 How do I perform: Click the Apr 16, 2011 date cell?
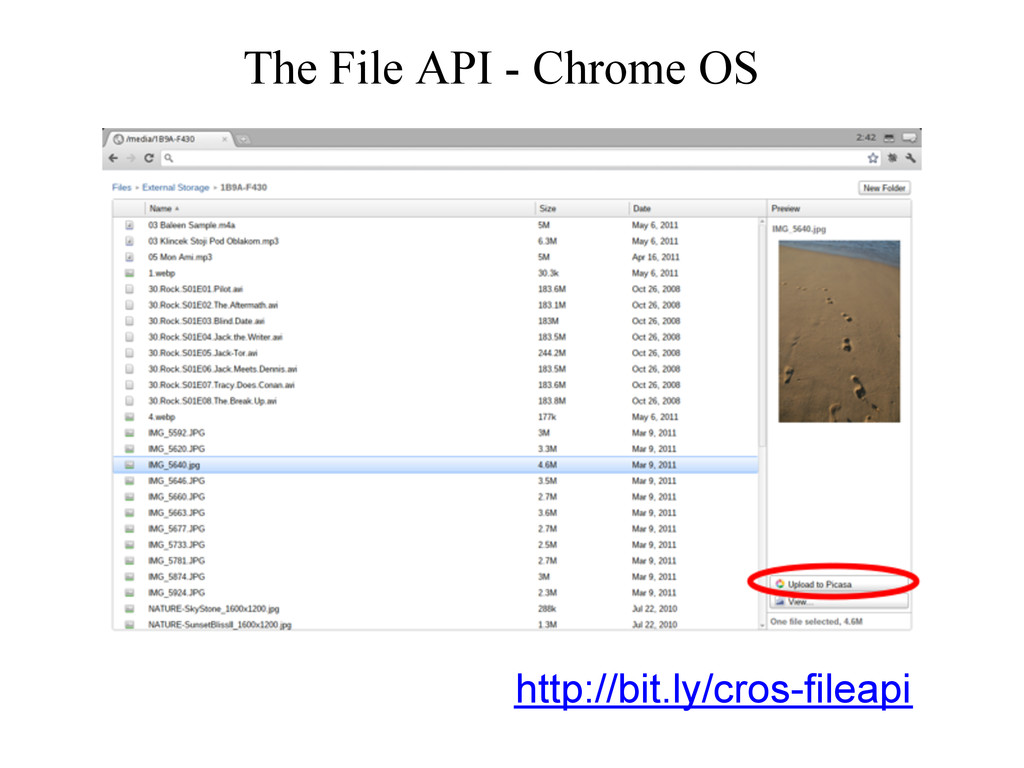click(656, 257)
